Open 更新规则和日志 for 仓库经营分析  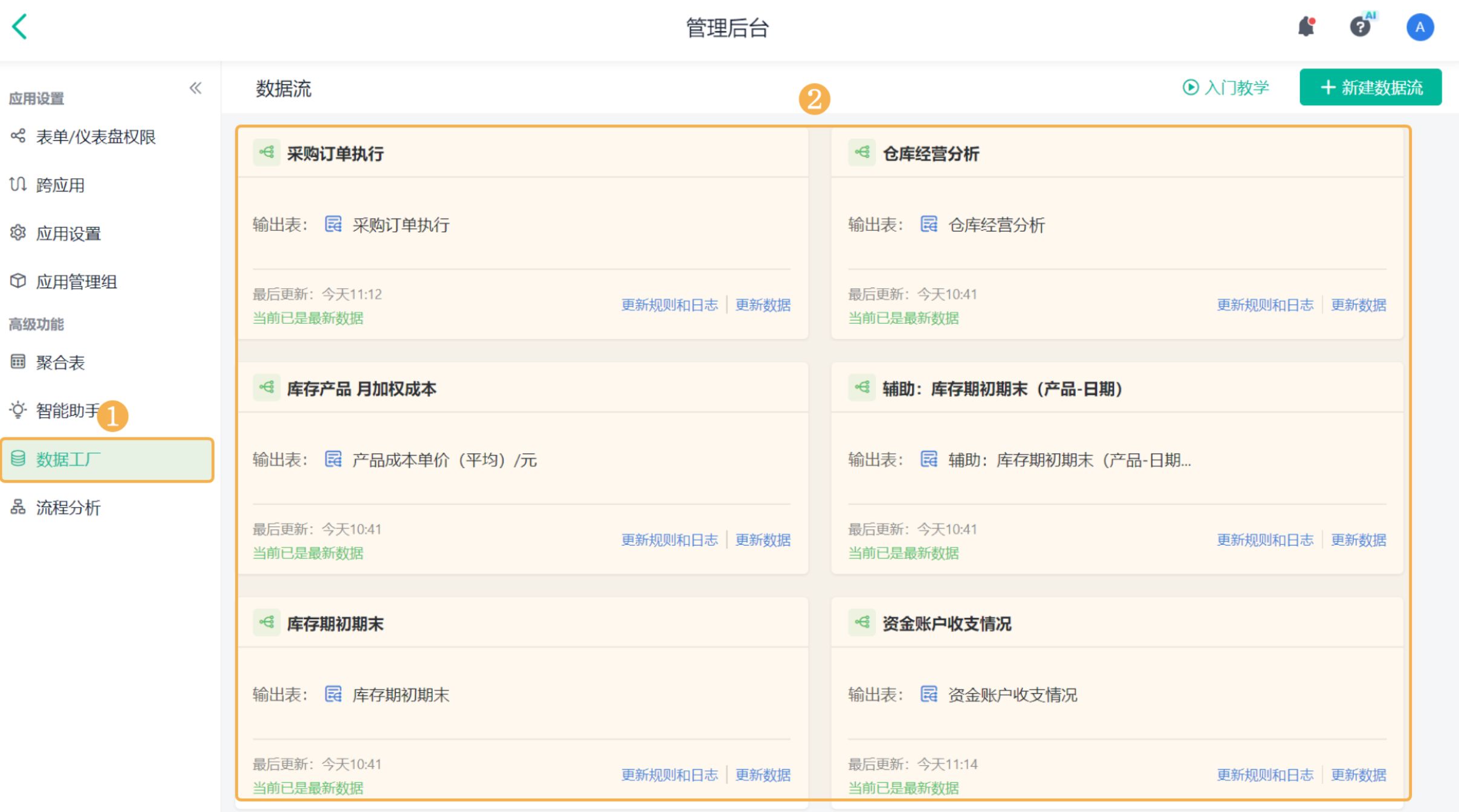1265,304
